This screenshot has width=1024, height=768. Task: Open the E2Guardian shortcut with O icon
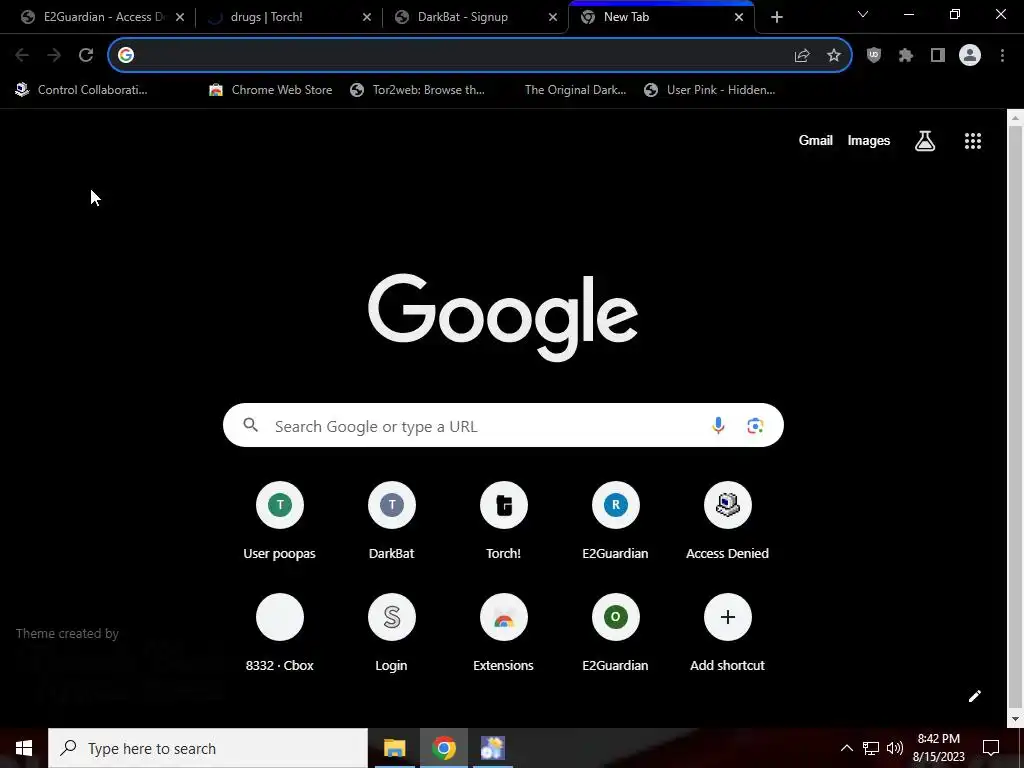pyautogui.click(x=615, y=633)
